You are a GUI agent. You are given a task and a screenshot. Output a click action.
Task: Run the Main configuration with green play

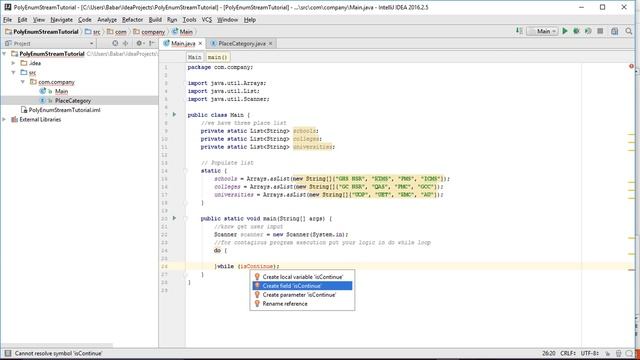pos(565,31)
